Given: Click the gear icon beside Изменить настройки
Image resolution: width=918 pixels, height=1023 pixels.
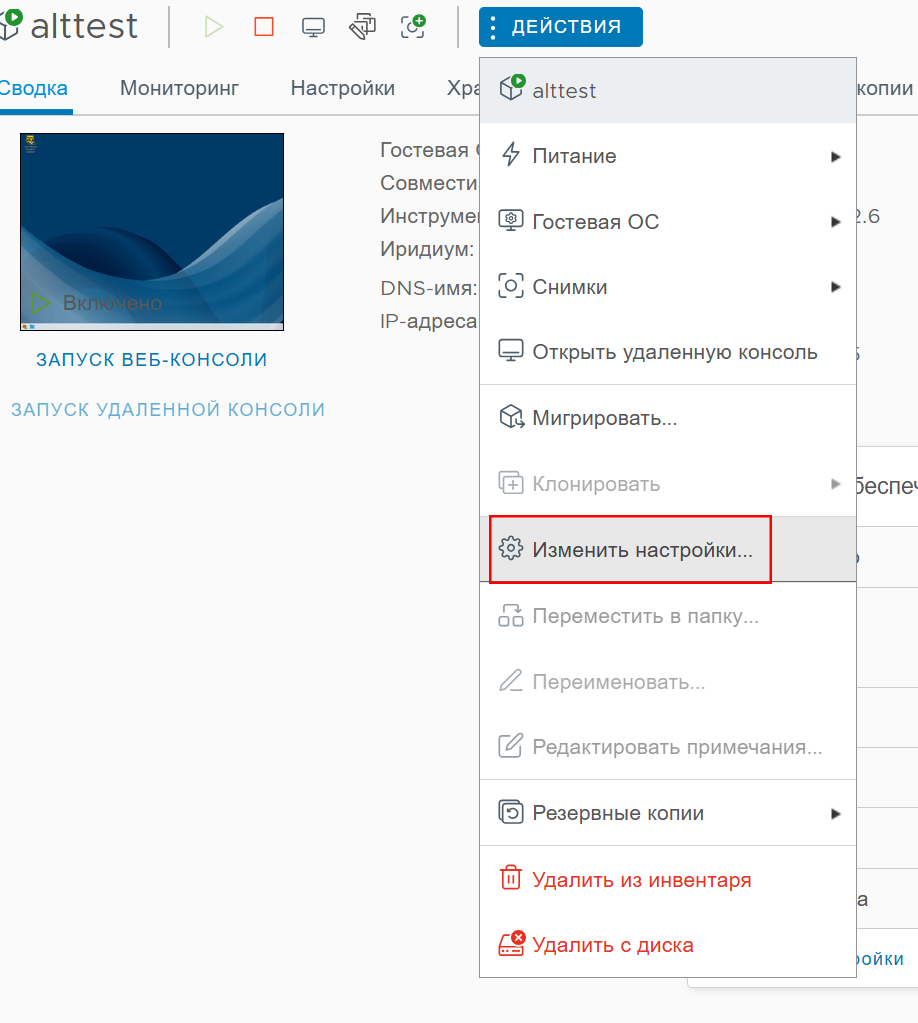Looking at the screenshot, I should click(511, 549).
